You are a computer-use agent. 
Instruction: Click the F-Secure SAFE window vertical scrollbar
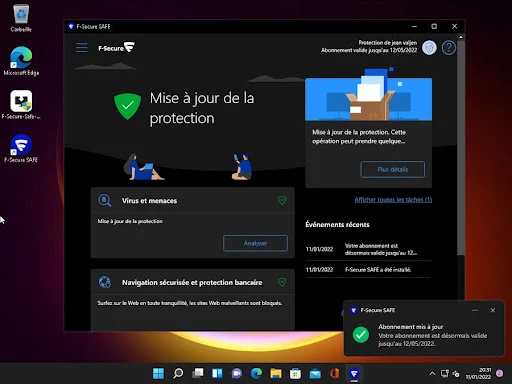tap(461, 148)
